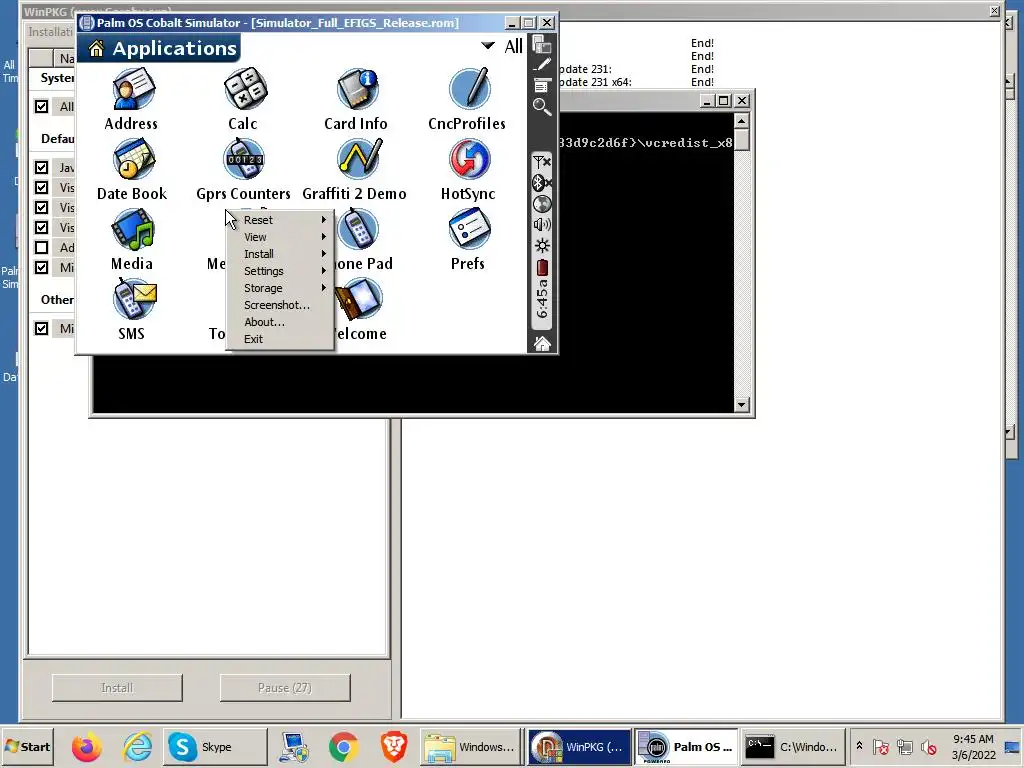Click console scrollbar down arrow
Image resolution: width=1024 pixels, height=768 pixels.
click(x=741, y=405)
